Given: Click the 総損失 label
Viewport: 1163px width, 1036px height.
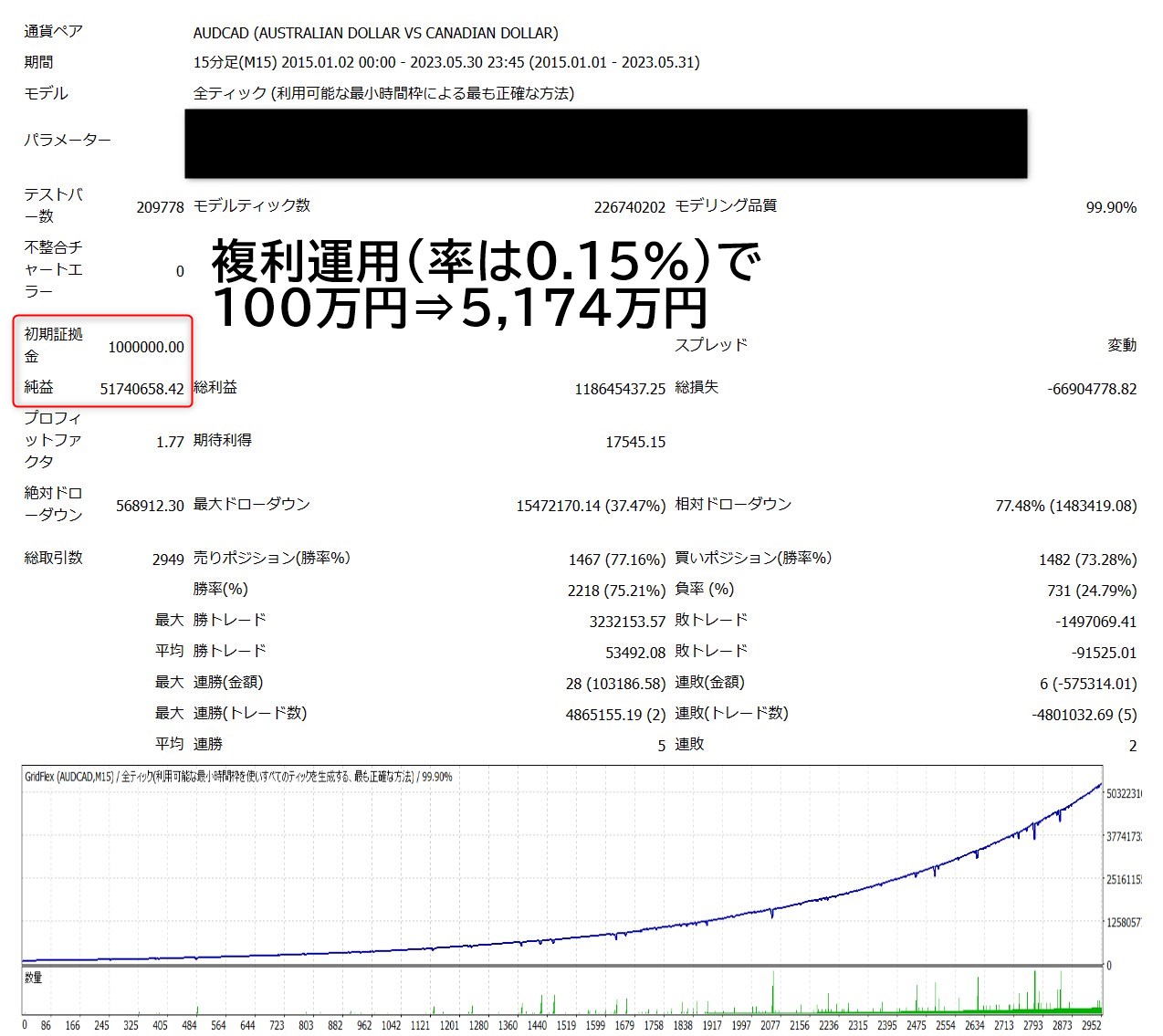Looking at the screenshot, I should [697, 387].
